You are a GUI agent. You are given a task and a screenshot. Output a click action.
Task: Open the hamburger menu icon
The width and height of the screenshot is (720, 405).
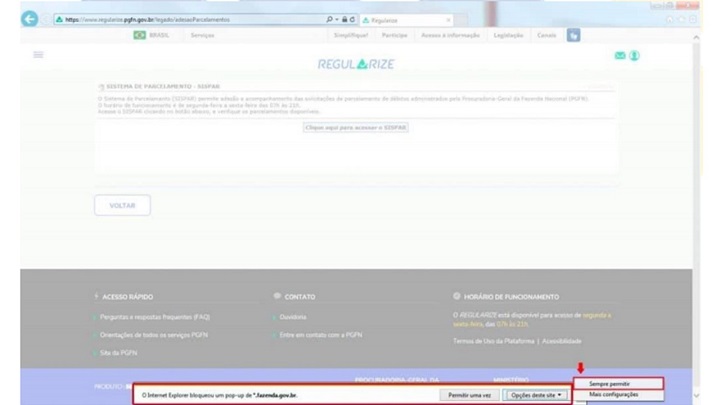(39, 55)
